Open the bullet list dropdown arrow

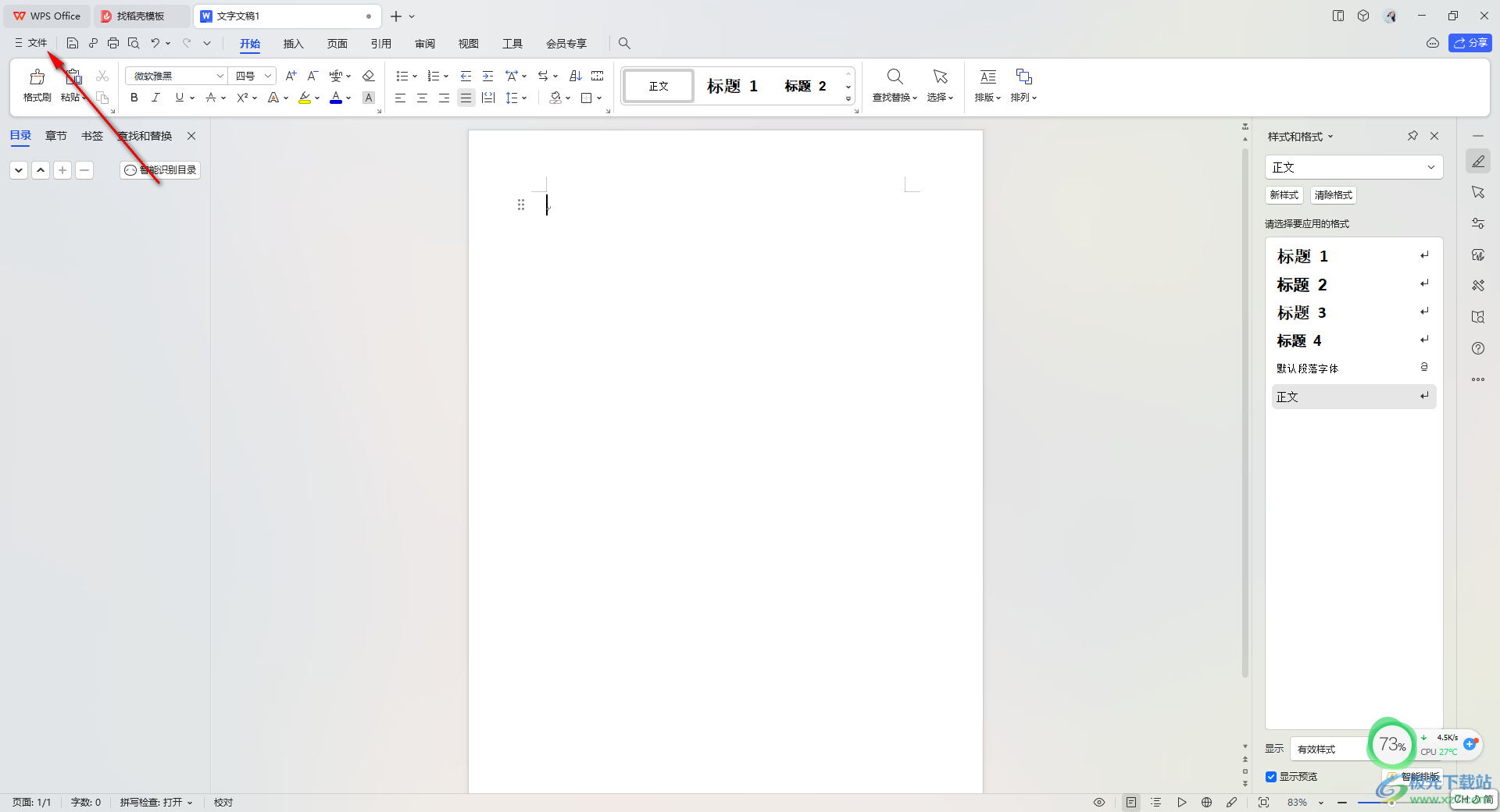click(x=415, y=77)
